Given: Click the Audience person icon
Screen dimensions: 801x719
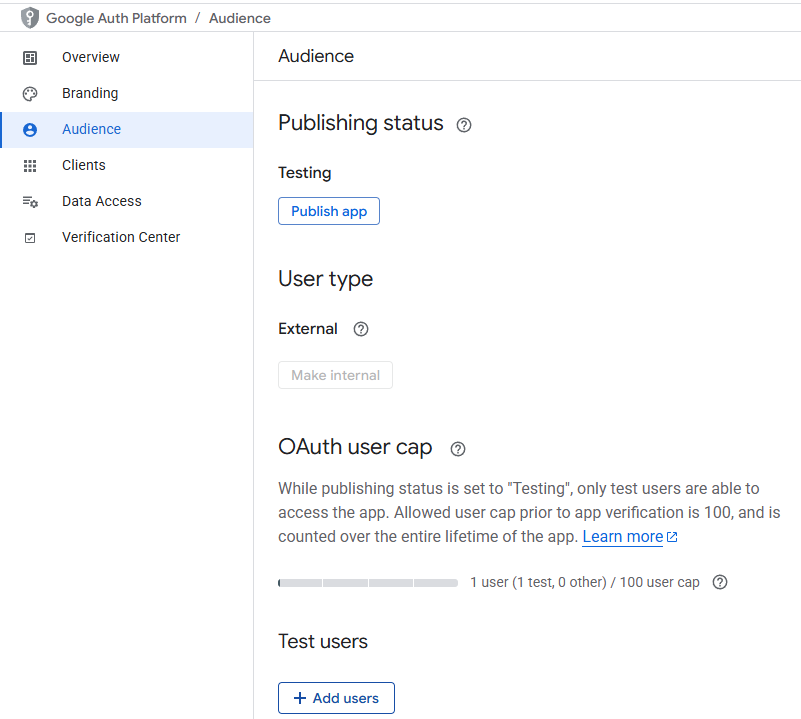Looking at the screenshot, I should click(x=30, y=130).
